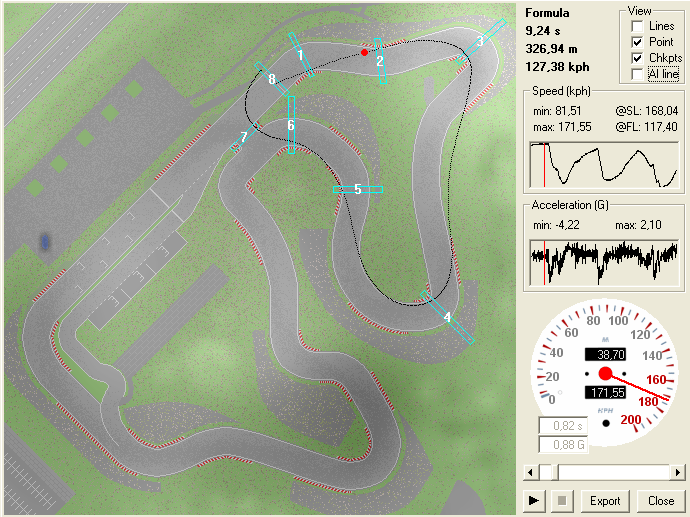This screenshot has width=690, height=517.
Task: Select checkpoint 8 marker on the track
Action: (272, 79)
